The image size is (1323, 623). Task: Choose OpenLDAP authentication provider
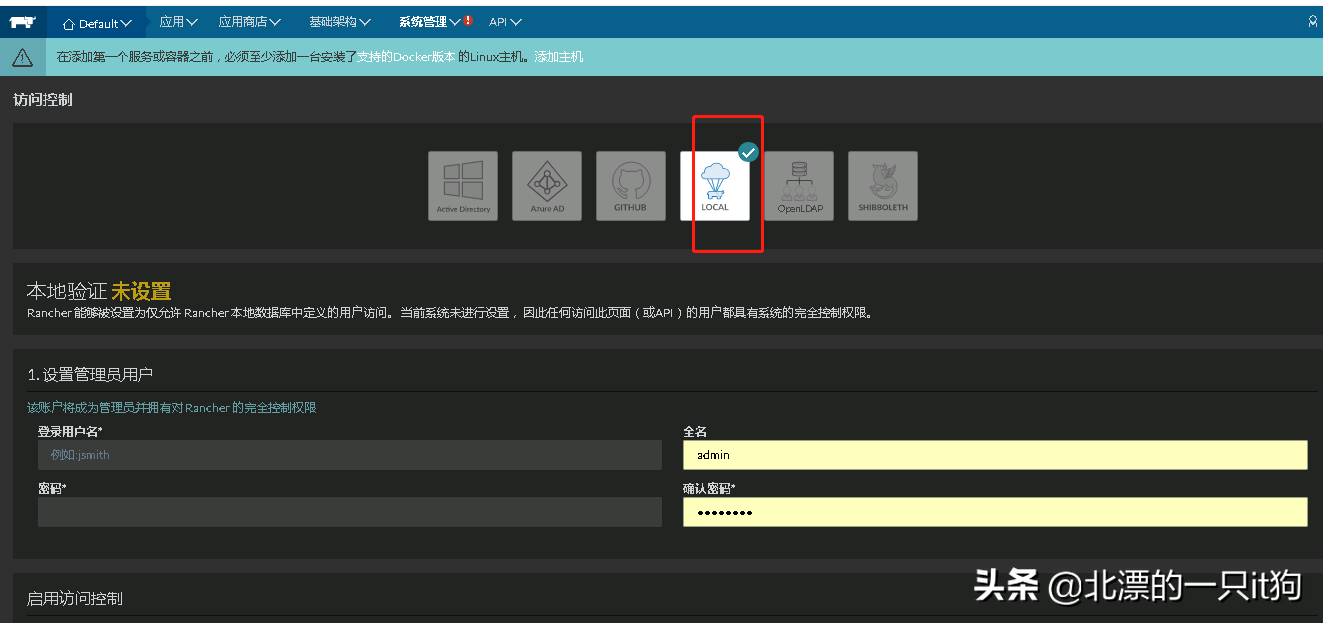[x=798, y=186]
